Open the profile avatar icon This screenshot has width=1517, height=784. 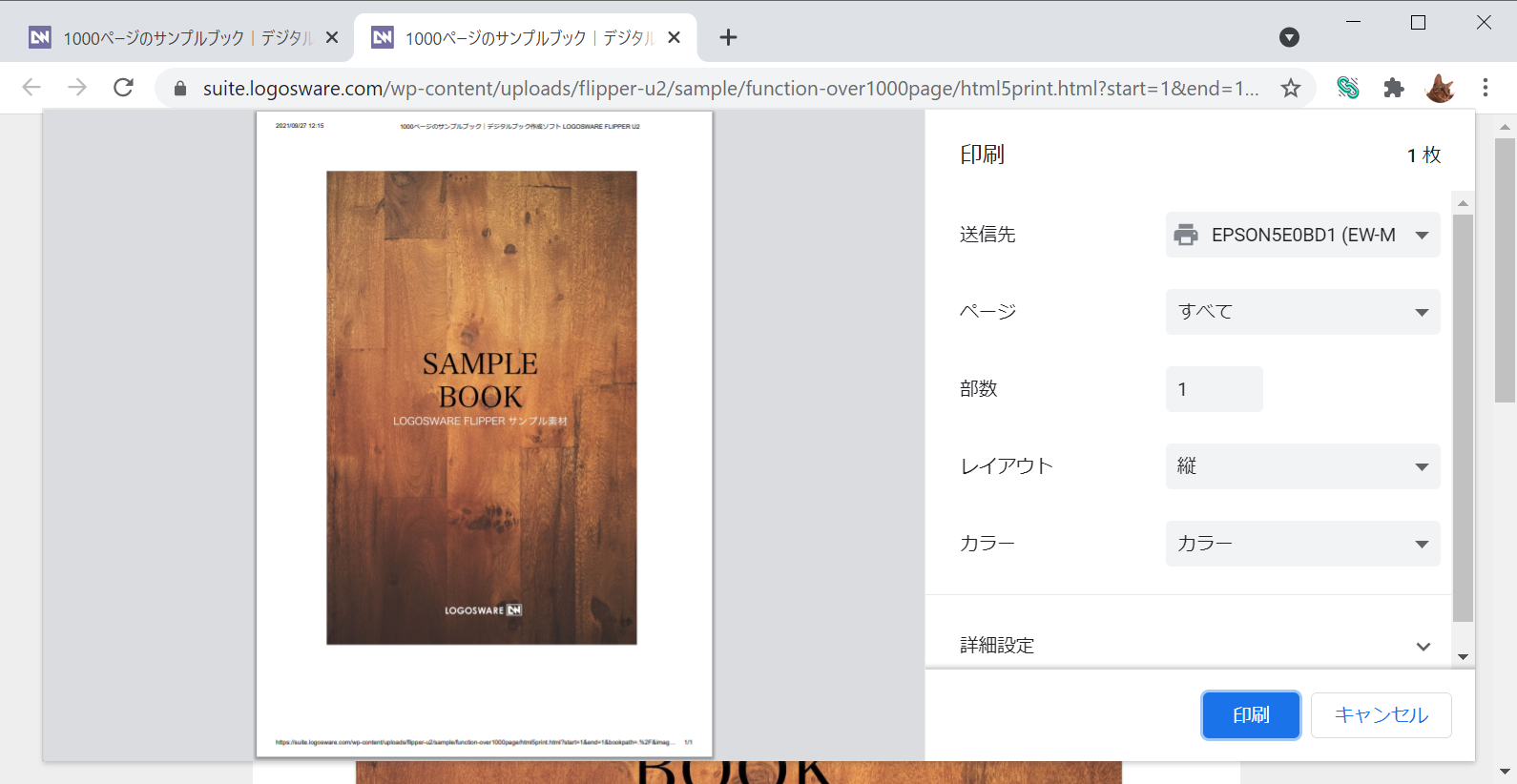click(1440, 89)
